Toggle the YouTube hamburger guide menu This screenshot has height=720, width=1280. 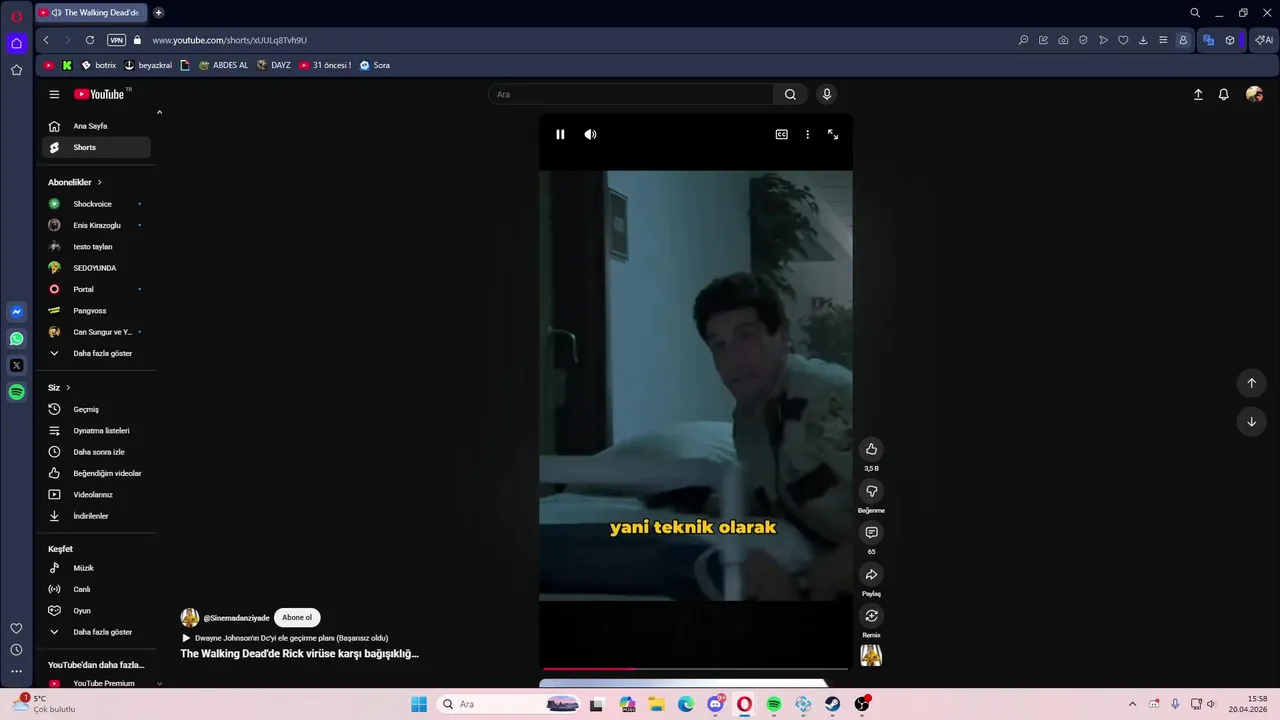click(54, 94)
